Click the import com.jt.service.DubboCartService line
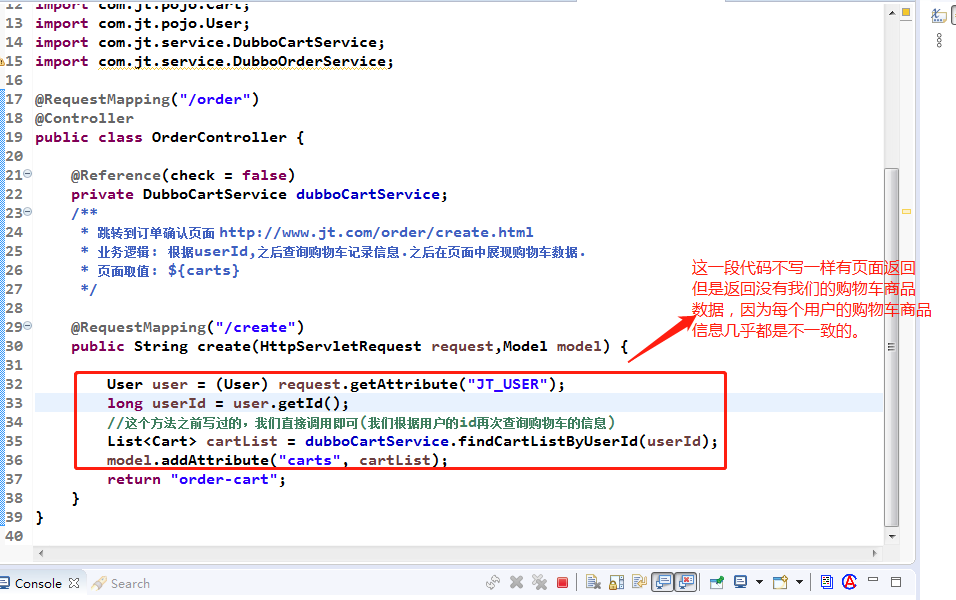This screenshot has height=600, width=956. [x=210, y=43]
